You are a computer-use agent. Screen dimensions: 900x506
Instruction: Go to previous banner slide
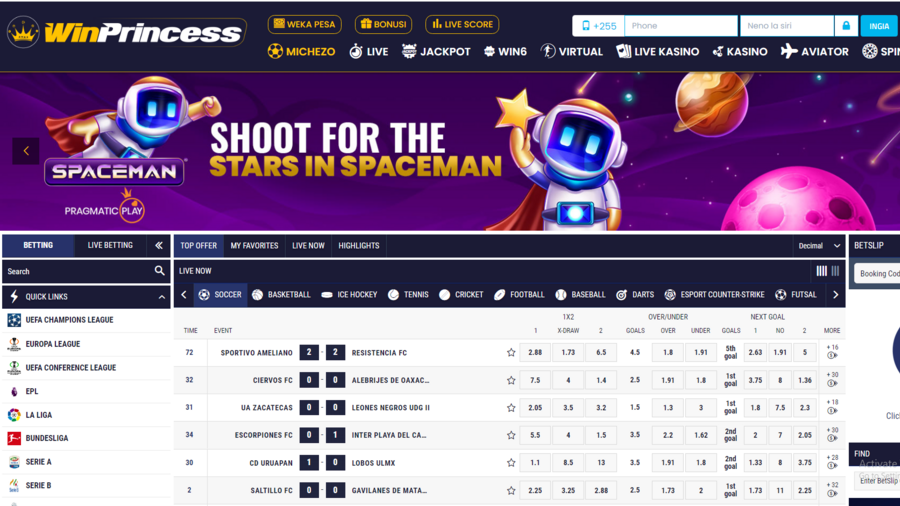tap(26, 151)
